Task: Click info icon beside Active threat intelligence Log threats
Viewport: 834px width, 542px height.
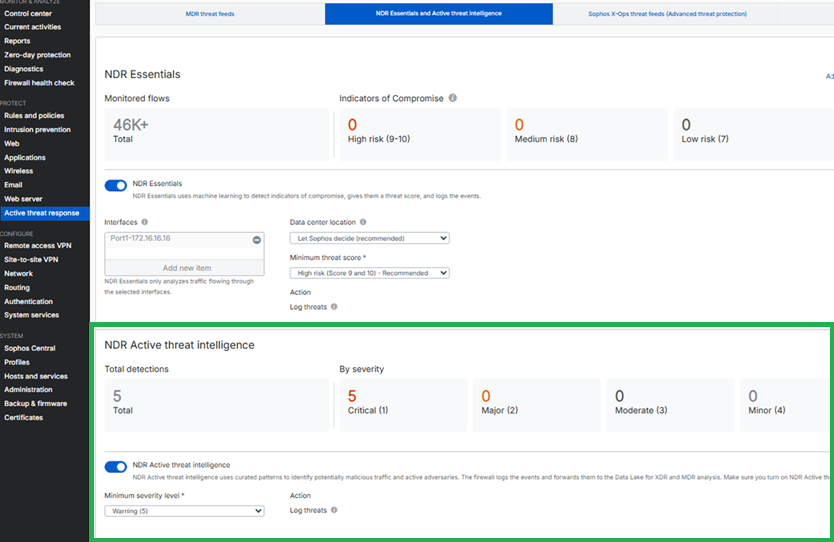Action: [x=333, y=510]
